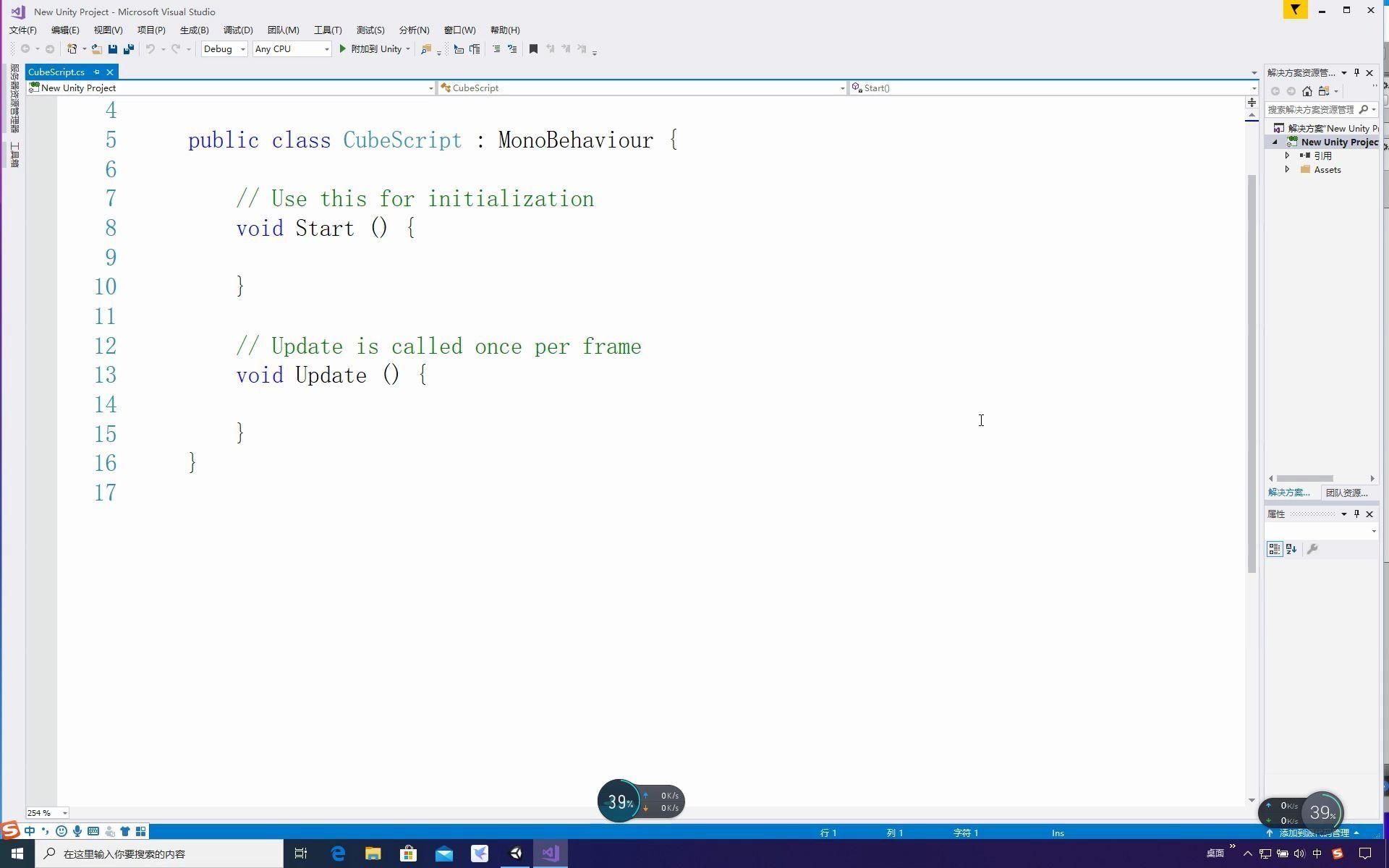The height and width of the screenshot is (868, 1389).
Task: Click the Solution Explorer search magnifier icon
Action: (x=1364, y=109)
